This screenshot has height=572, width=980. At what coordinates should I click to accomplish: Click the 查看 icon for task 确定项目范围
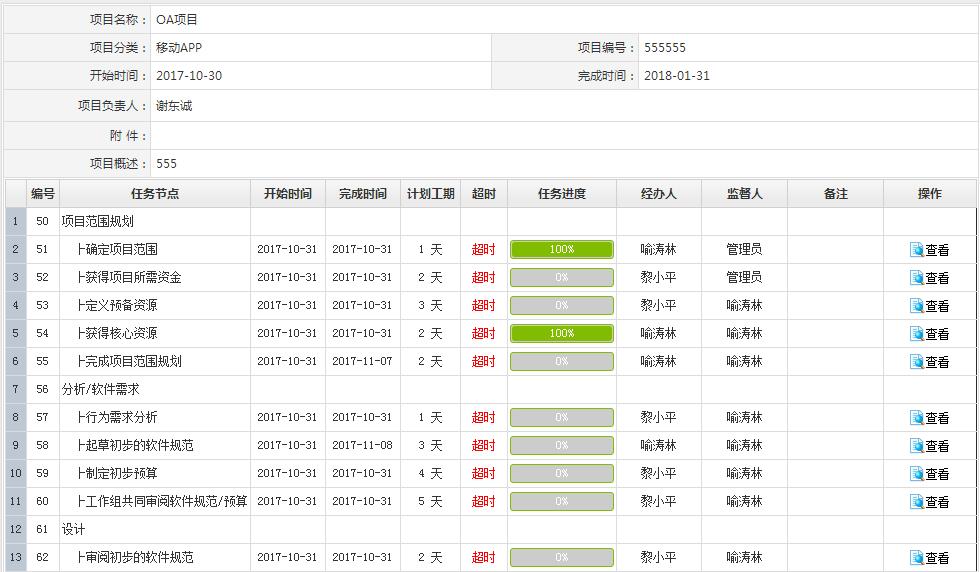pyautogui.click(x=917, y=250)
